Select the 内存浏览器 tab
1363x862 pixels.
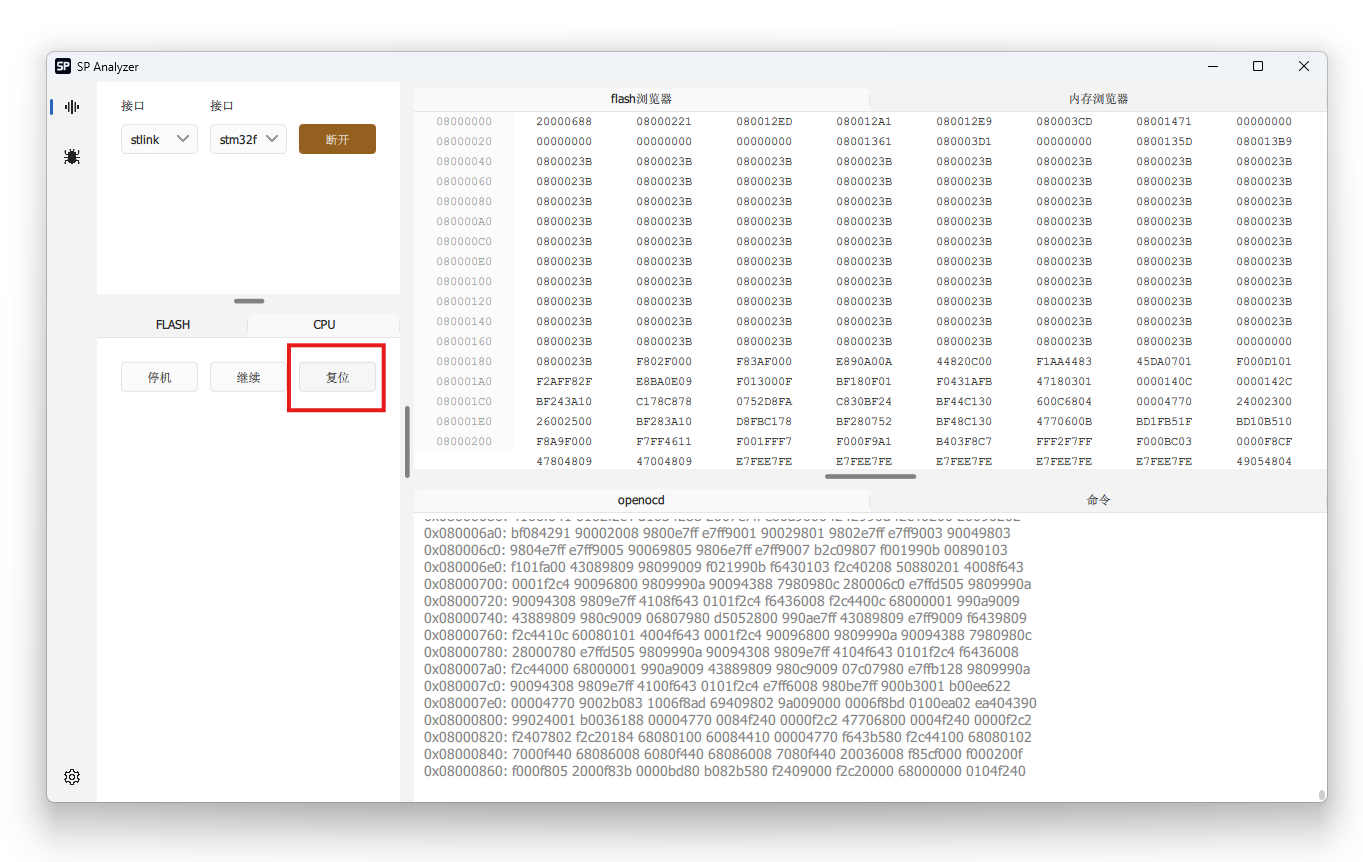[1098, 99]
